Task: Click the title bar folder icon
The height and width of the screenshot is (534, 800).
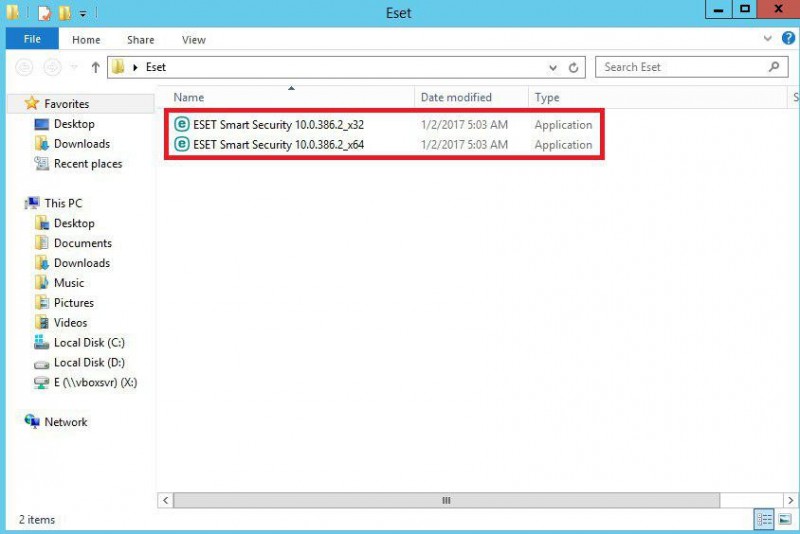Action: [x=13, y=12]
